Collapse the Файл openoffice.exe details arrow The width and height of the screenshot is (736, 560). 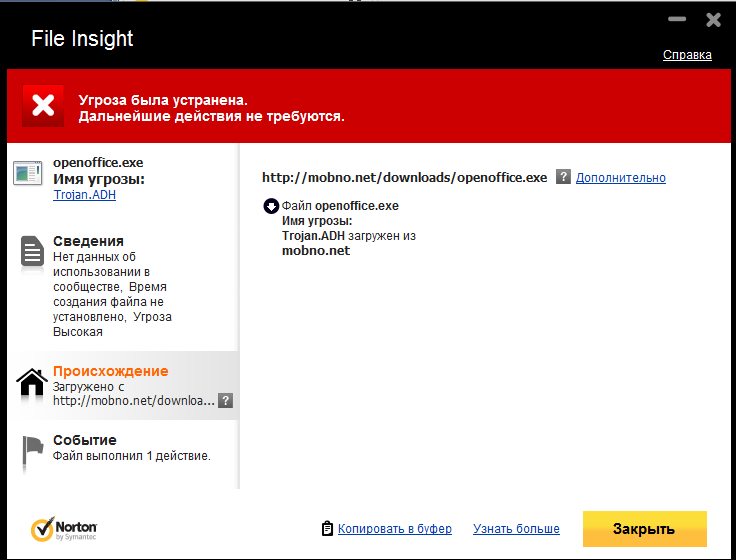point(270,206)
